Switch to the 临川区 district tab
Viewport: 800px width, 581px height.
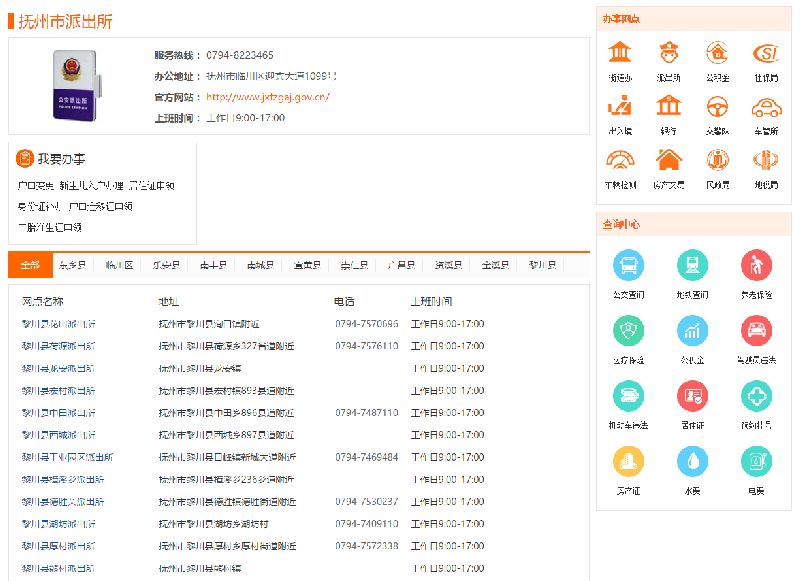[x=119, y=266]
